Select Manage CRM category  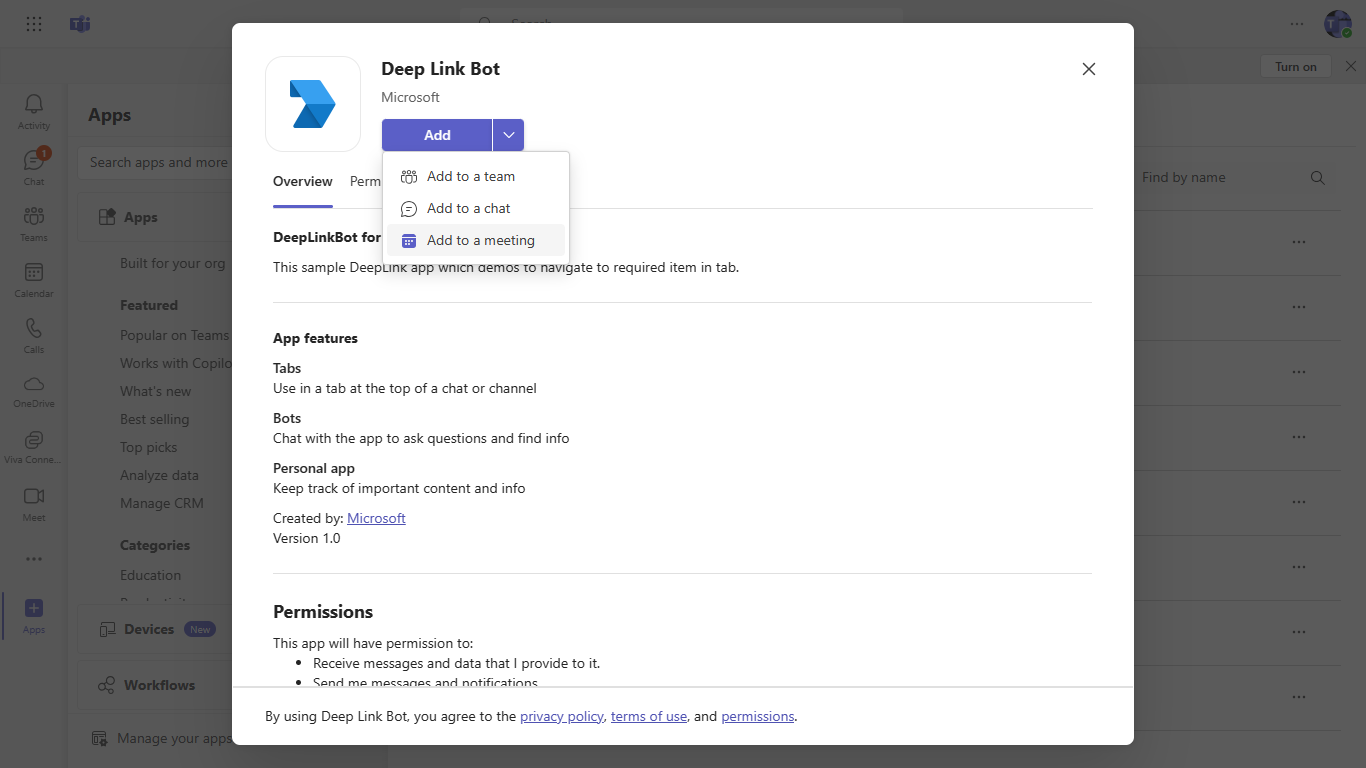tap(162, 504)
